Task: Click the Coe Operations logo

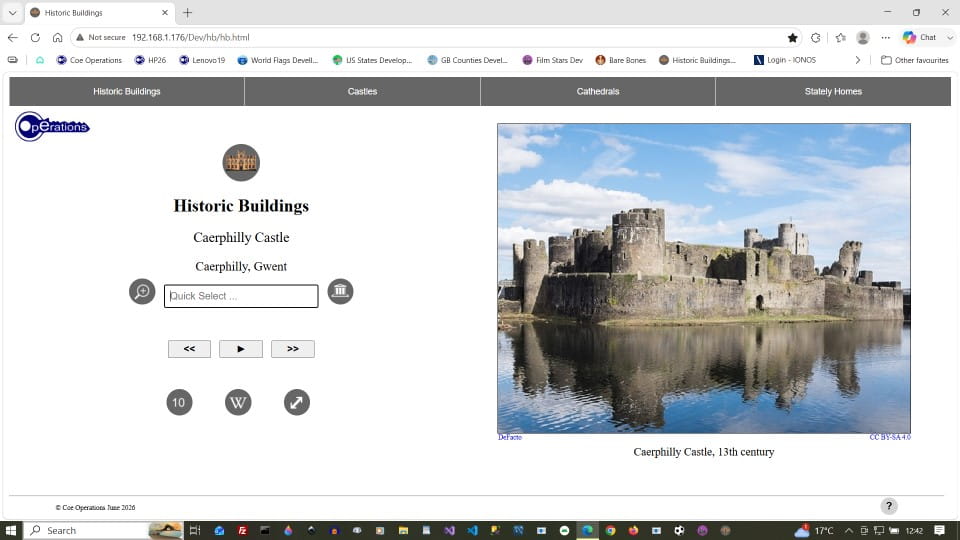Action: point(52,127)
